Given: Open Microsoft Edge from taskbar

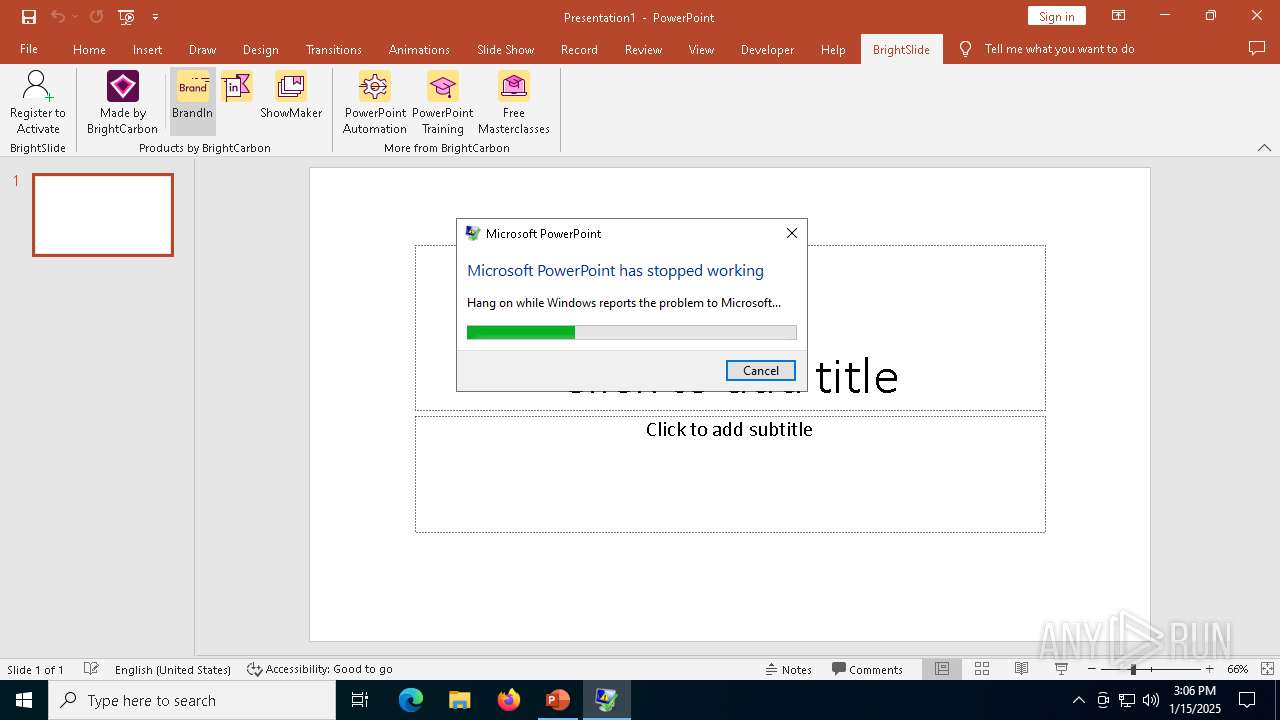Looking at the screenshot, I should (x=411, y=700).
